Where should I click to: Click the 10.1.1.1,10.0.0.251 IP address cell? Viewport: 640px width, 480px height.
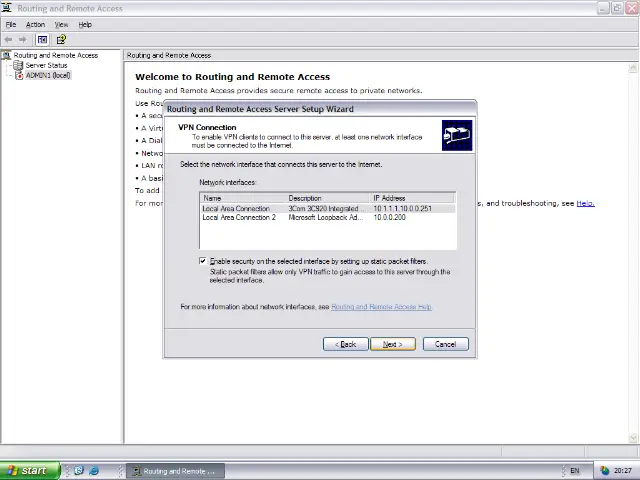[x=402, y=209]
